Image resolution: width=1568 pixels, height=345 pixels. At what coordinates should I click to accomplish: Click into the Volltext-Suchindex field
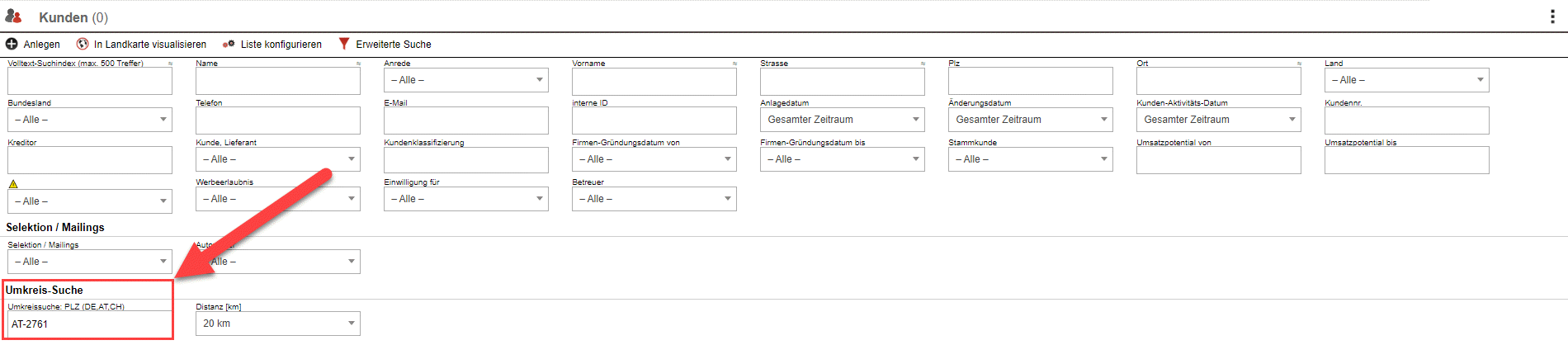tap(89, 81)
